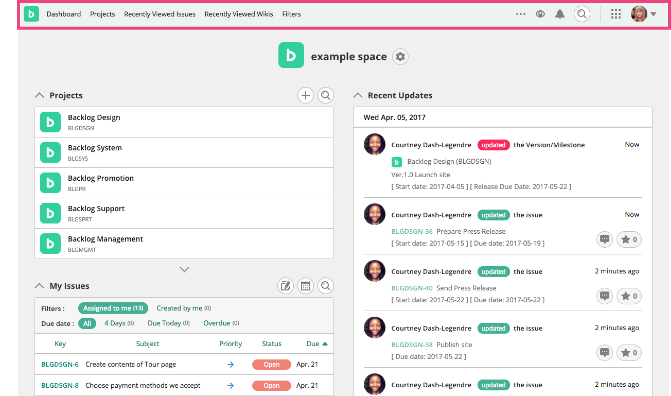This screenshot has height=396, width=671.
Task: Click the Subject column header
Action: point(148,343)
